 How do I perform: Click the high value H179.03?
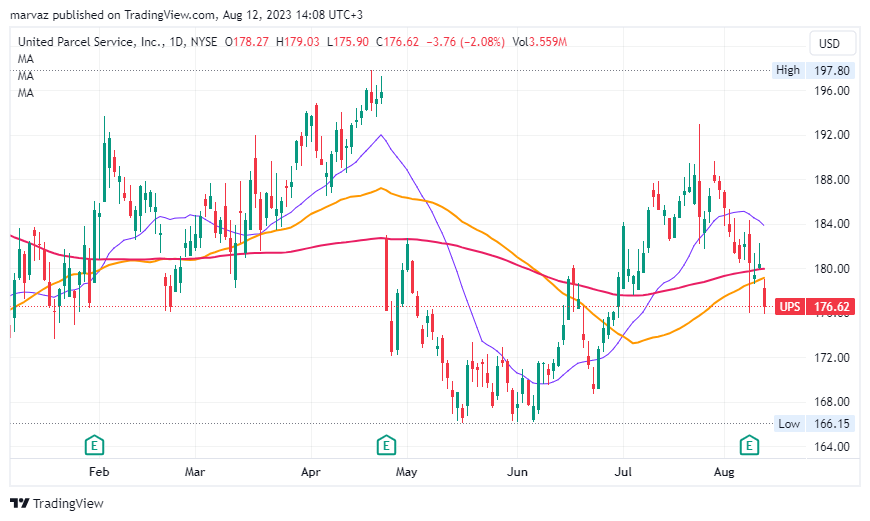[298, 42]
